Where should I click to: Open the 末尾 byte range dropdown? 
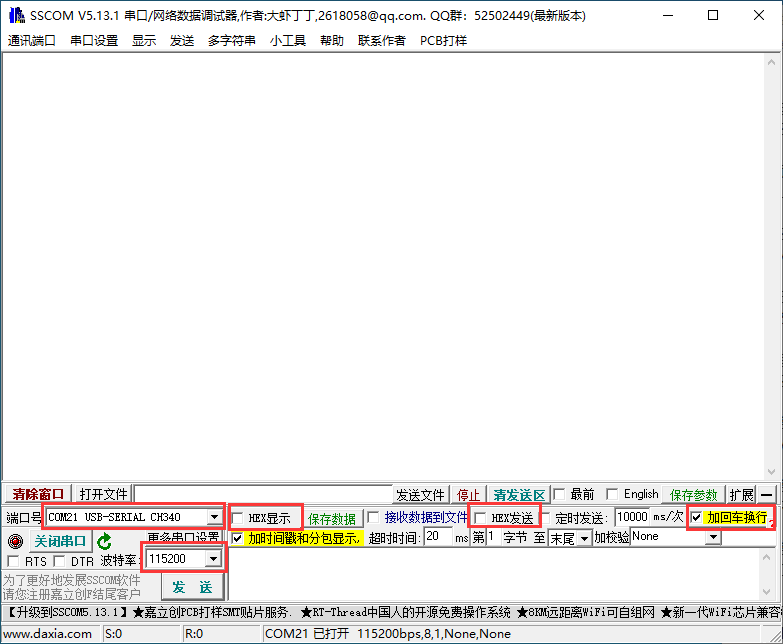click(584, 538)
